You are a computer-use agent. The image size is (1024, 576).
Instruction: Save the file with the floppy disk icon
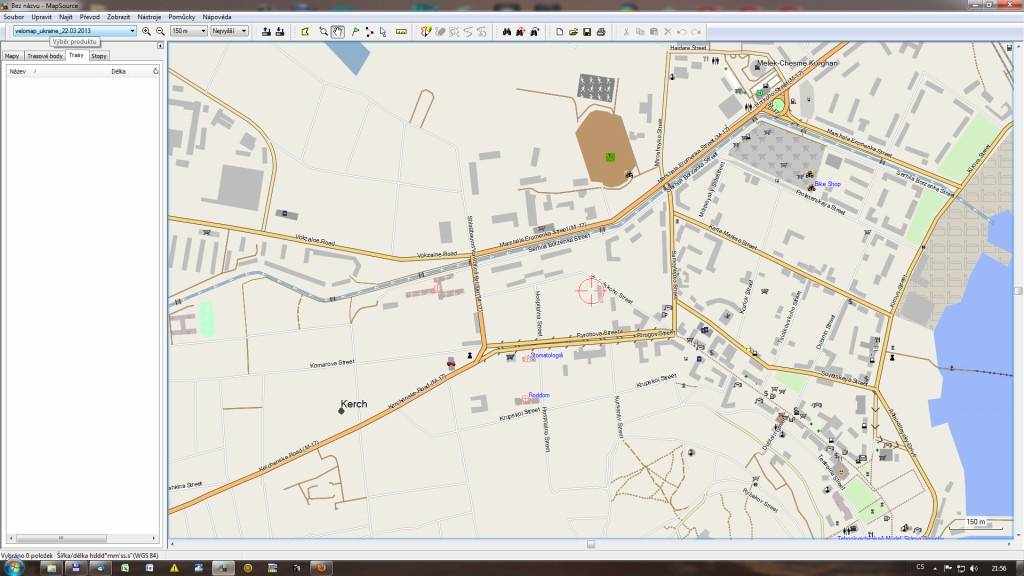tap(587, 32)
